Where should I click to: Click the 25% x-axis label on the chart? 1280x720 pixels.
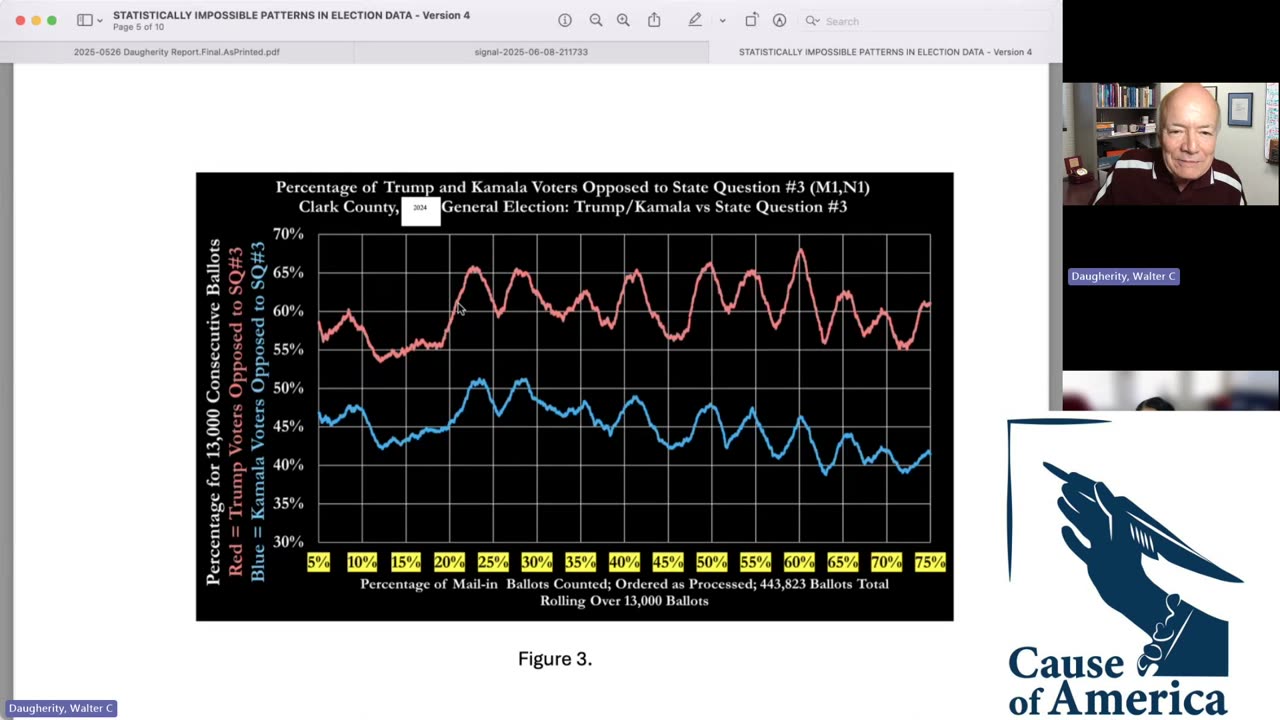tap(493, 562)
